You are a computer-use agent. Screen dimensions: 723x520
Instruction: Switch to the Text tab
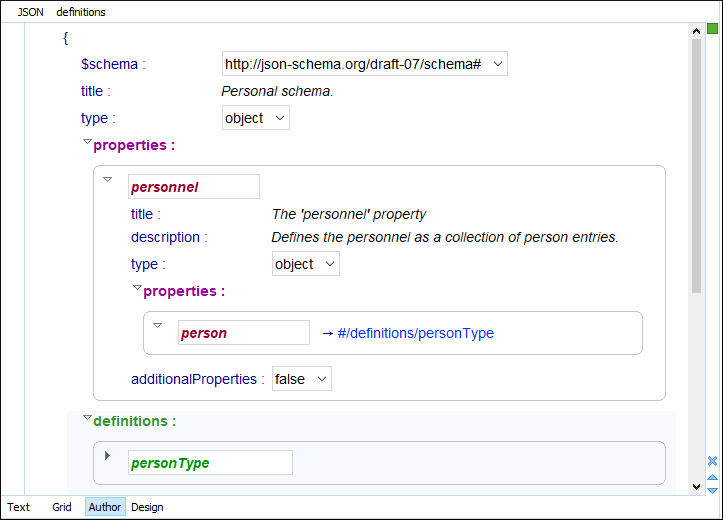coord(19,507)
